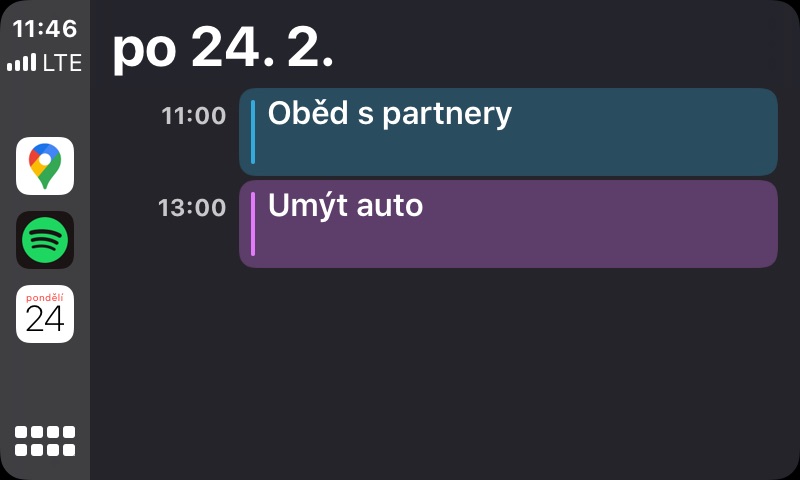Tap the number 24 on Calendar icon
This screenshot has width=800, height=480.
pyautogui.click(x=45, y=320)
